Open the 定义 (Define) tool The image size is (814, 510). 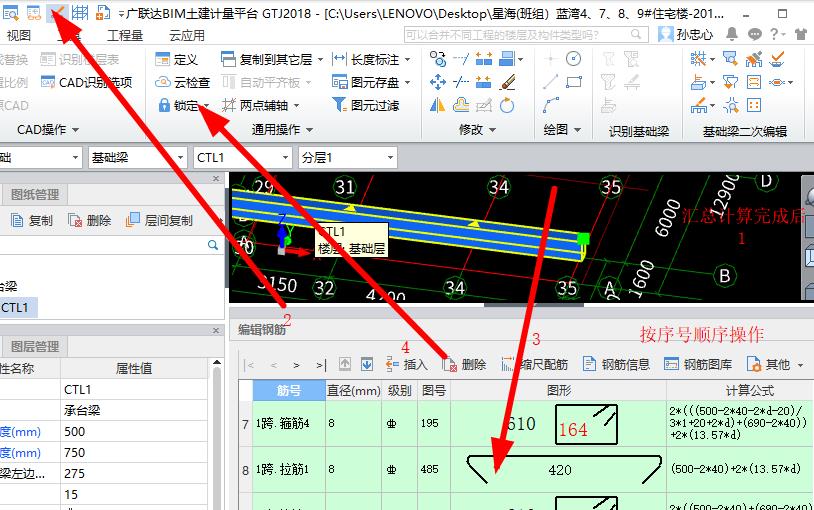tap(177, 59)
